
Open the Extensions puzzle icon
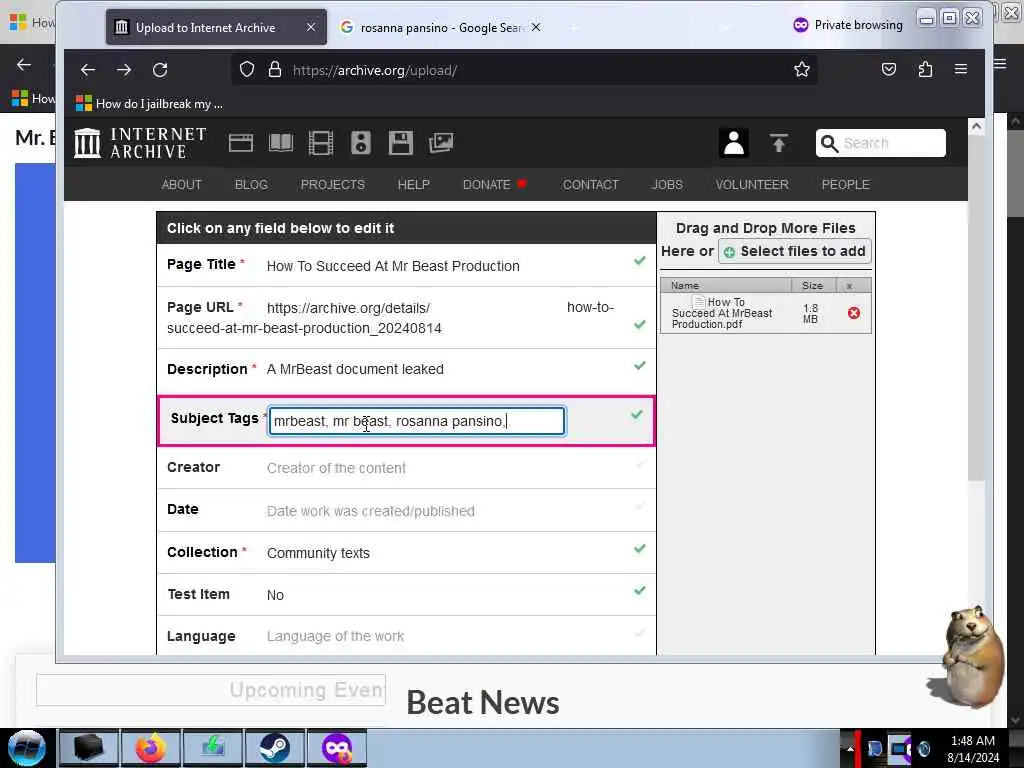pyautogui.click(x=925, y=69)
